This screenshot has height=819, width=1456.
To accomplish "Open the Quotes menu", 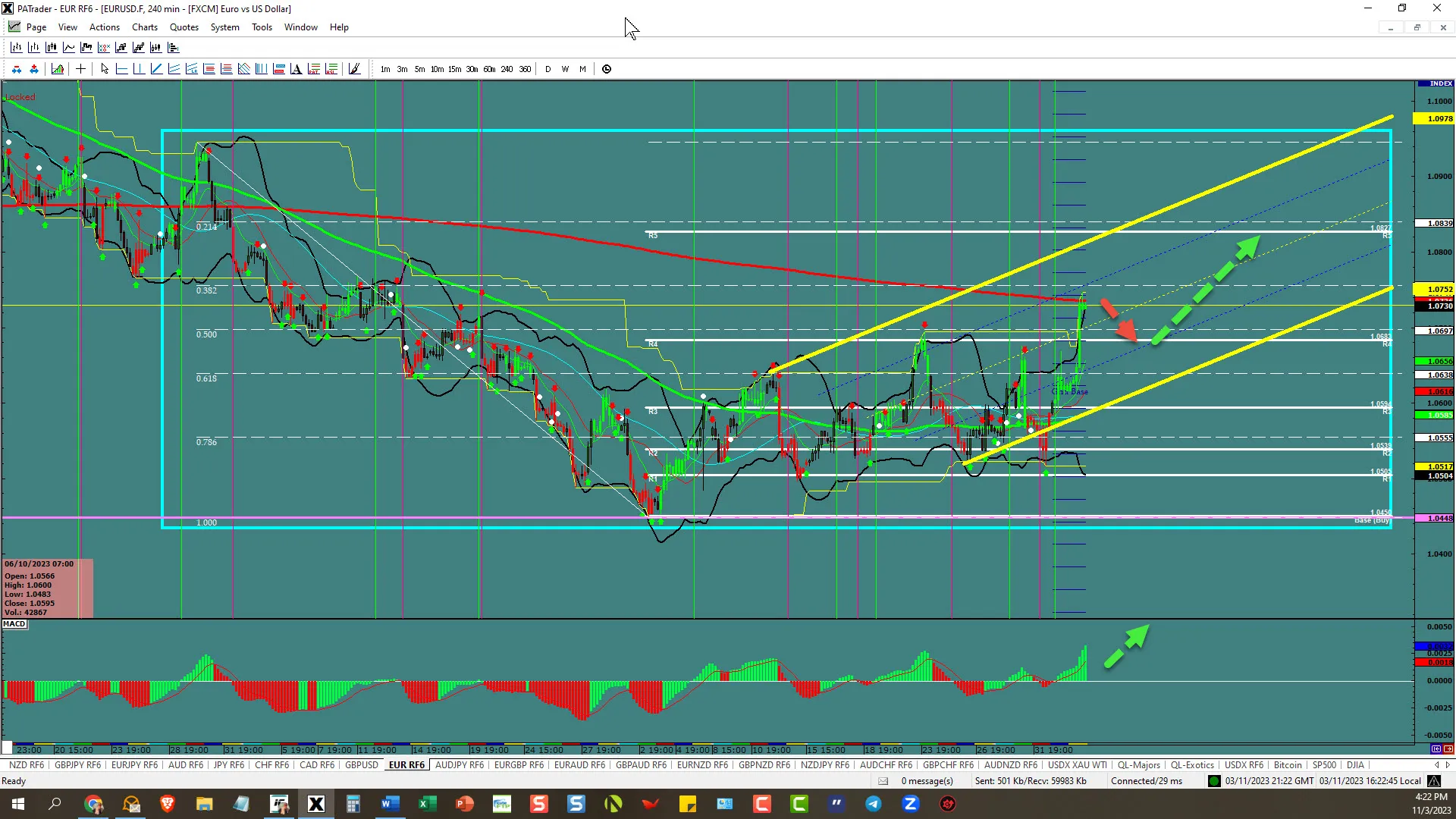I will tap(184, 27).
